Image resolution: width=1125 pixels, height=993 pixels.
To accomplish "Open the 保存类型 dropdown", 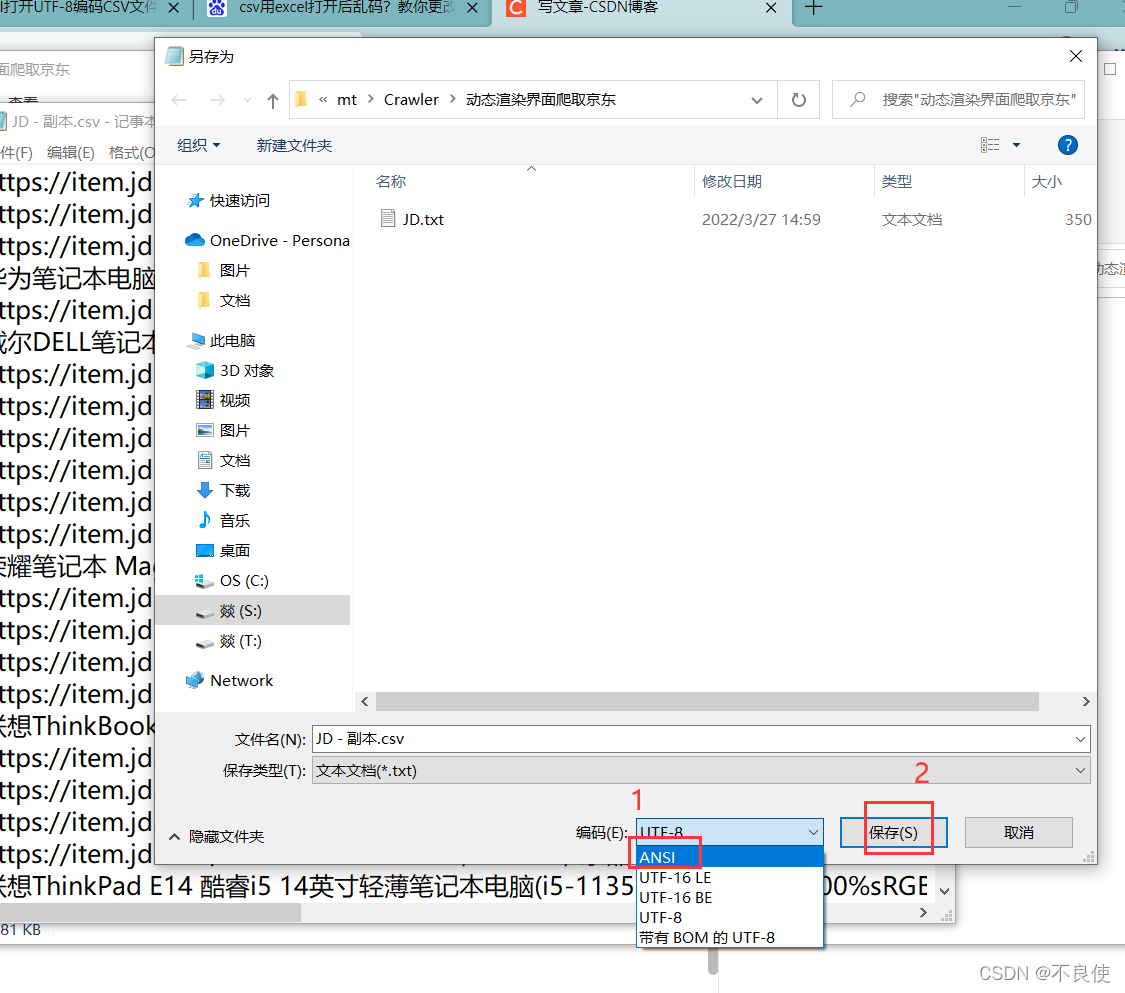I will (701, 771).
